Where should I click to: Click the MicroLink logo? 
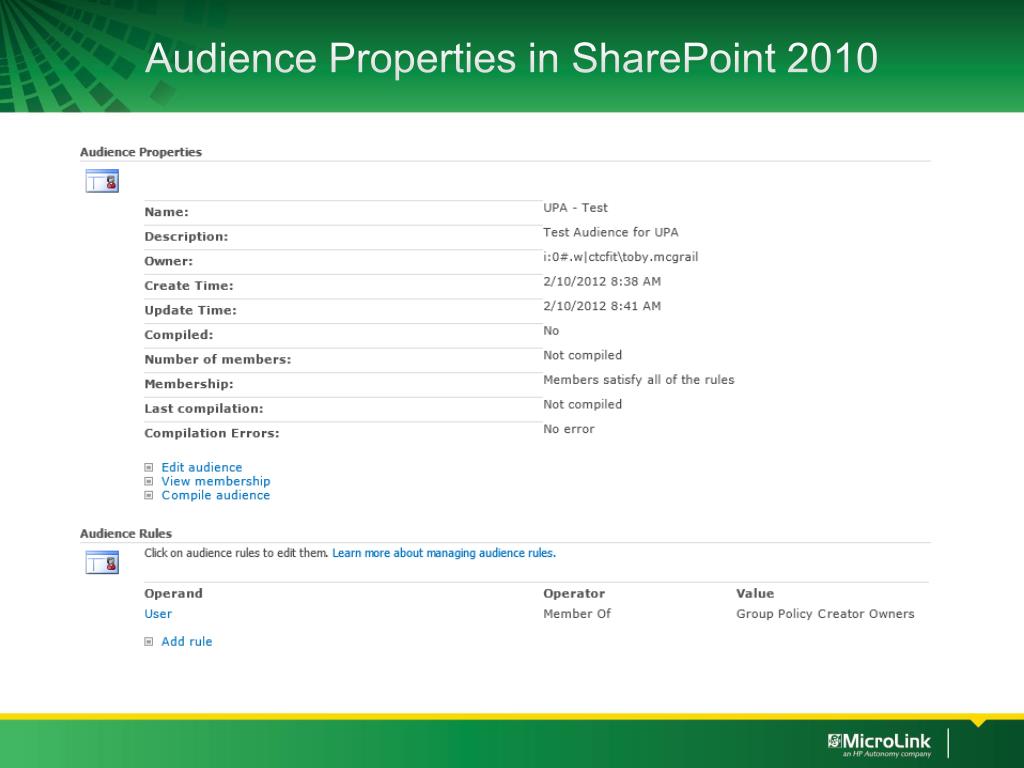[879, 744]
